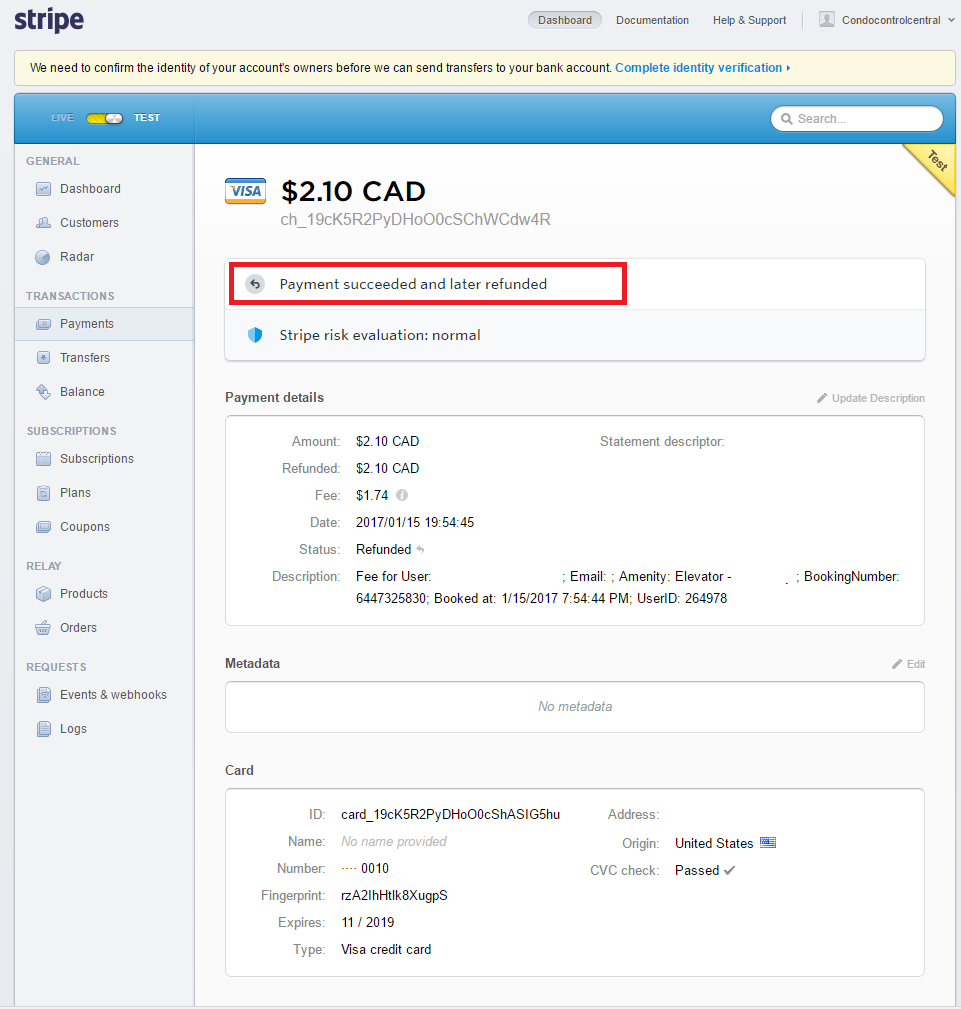The image size is (961, 1009).
Task: Click the card number ending 0010
Action: (365, 869)
